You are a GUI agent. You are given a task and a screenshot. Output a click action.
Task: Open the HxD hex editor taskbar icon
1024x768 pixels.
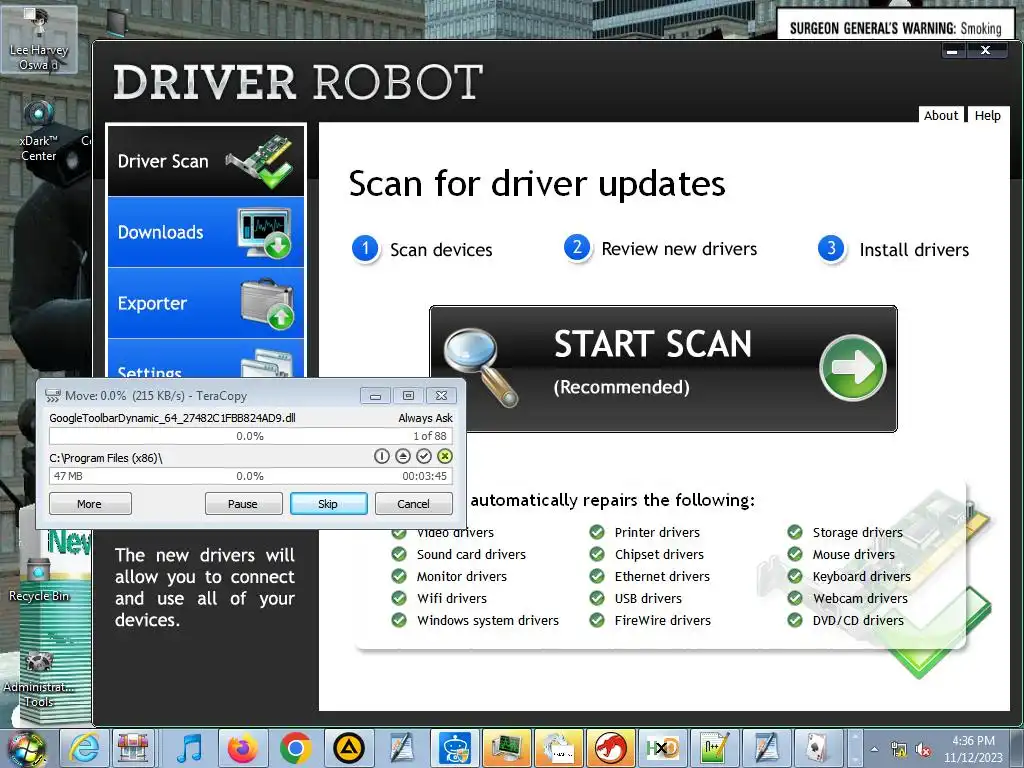click(x=662, y=748)
